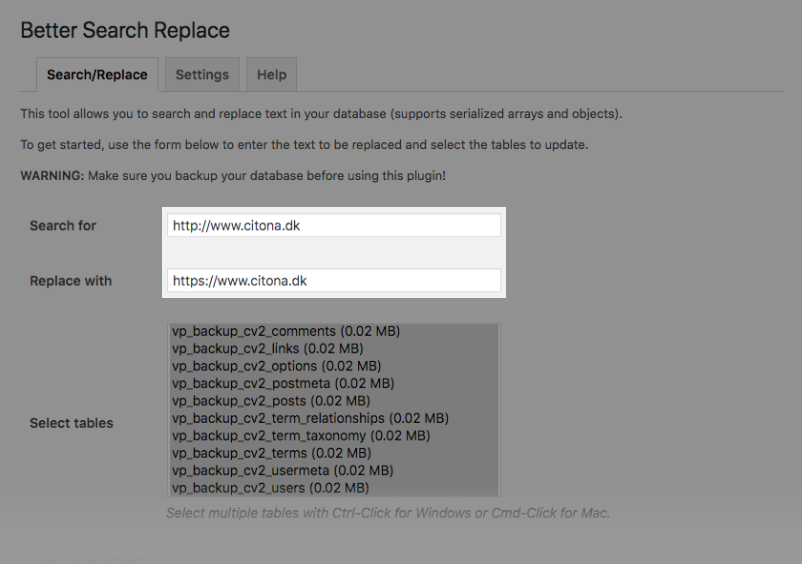This screenshot has height=564, width=802.
Task: Select vp_backup_cv2_term_taxonomy table
Action: [333, 436]
